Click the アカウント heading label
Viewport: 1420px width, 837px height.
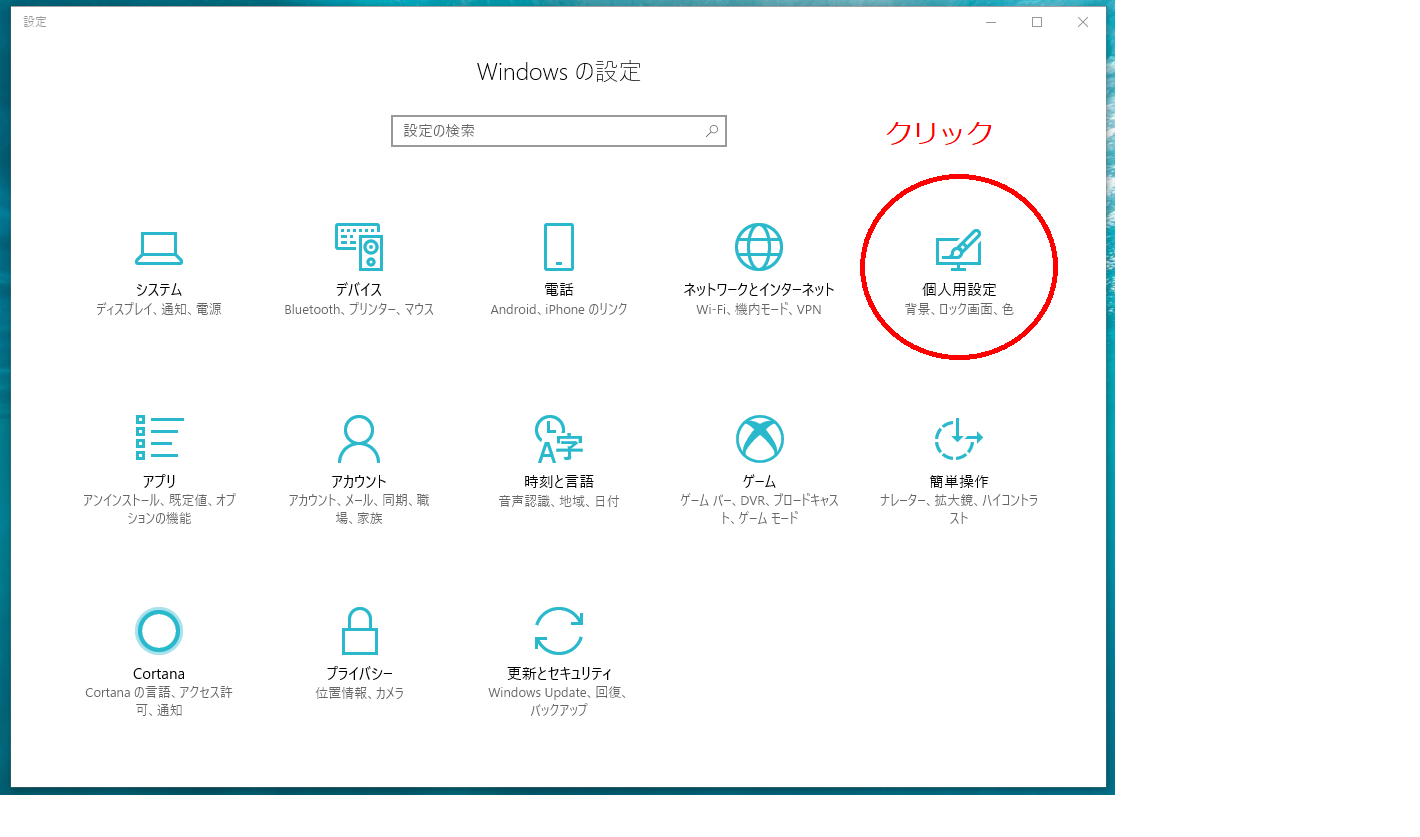[359, 481]
